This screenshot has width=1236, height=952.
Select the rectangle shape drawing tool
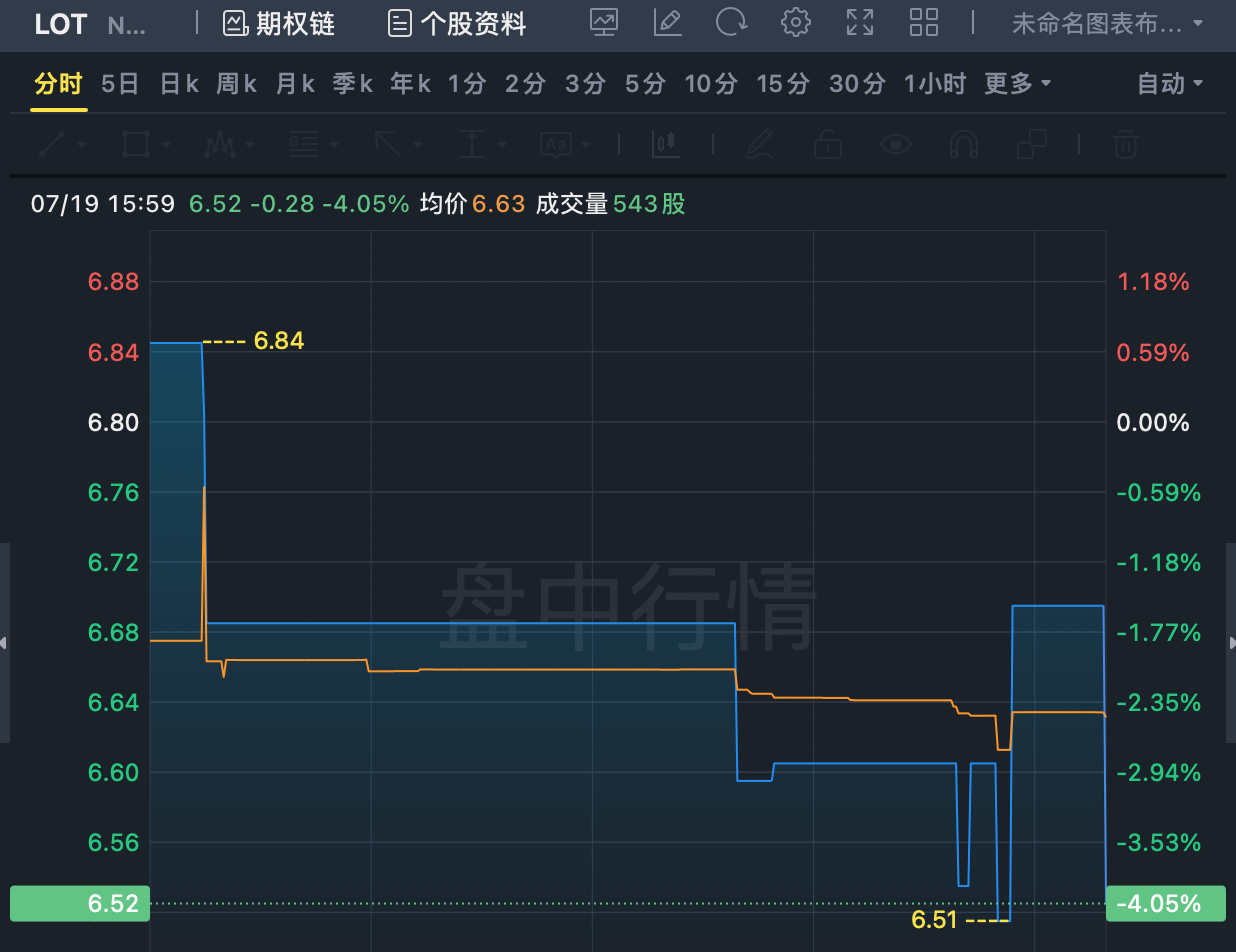(136, 145)
